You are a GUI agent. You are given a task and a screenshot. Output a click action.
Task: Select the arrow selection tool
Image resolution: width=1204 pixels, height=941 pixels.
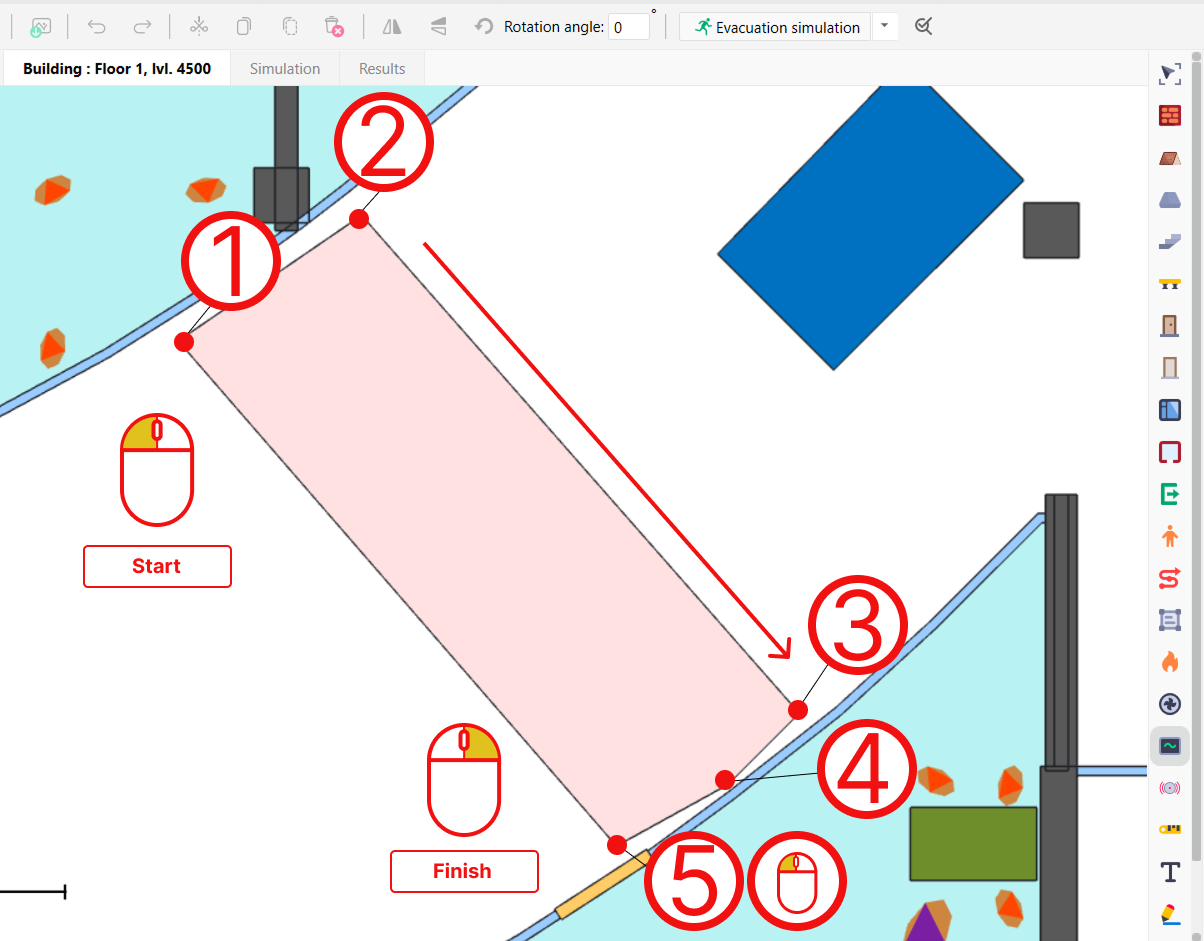(1170, 74)
